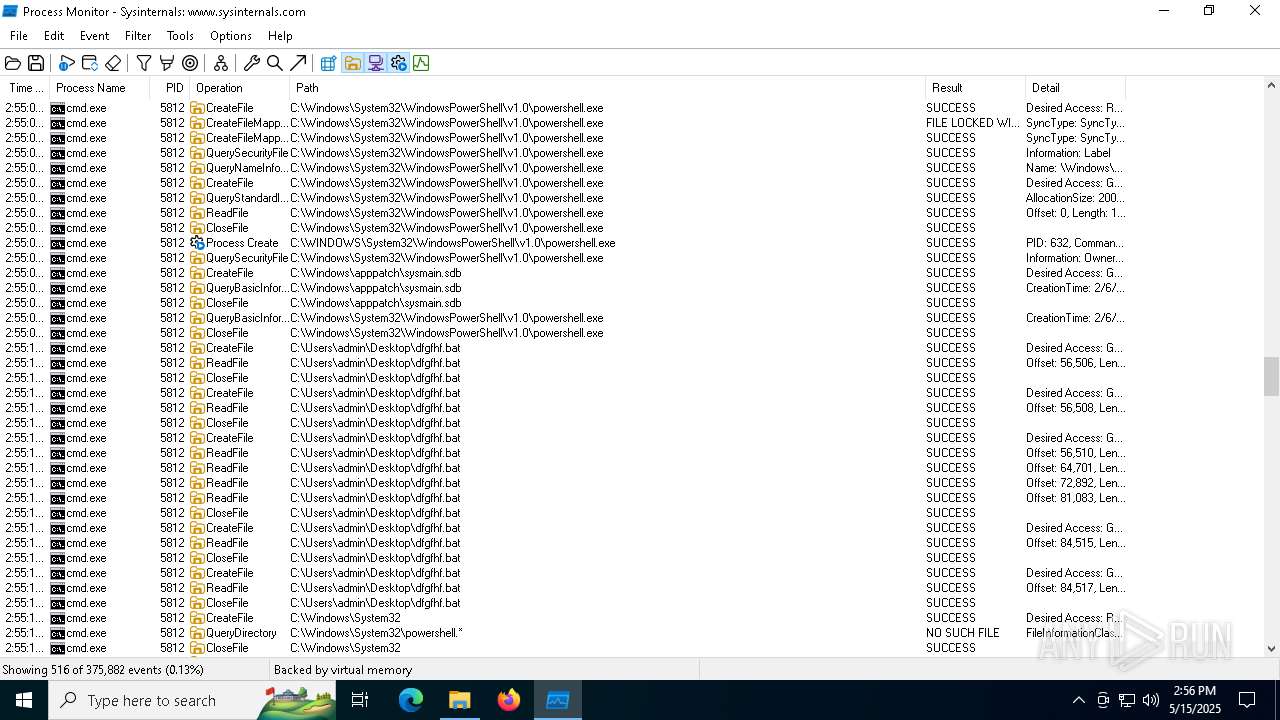Toggle Show Network Activity icon
Image resolution: width=1280 pixels, height=720 pixels.
375,63
